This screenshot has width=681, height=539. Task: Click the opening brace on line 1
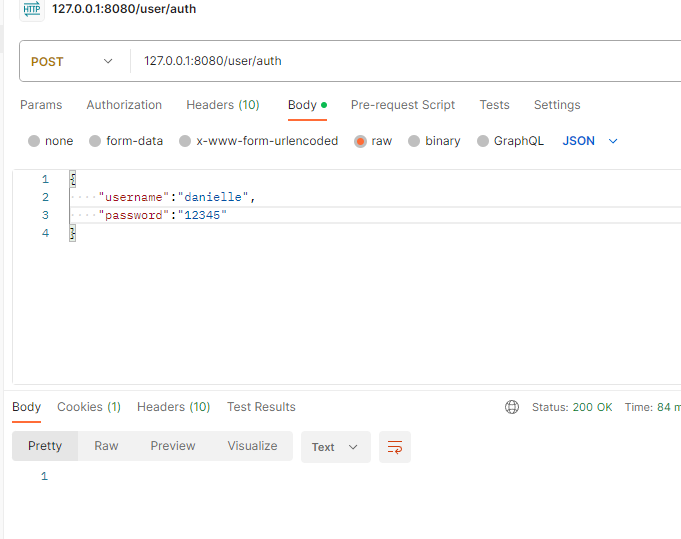point(73,179)
